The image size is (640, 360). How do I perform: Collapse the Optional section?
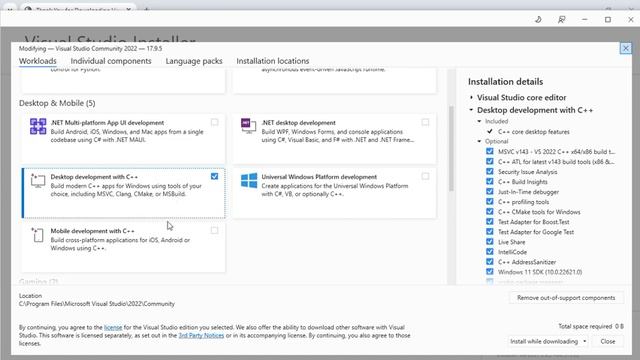pos(480,141)
